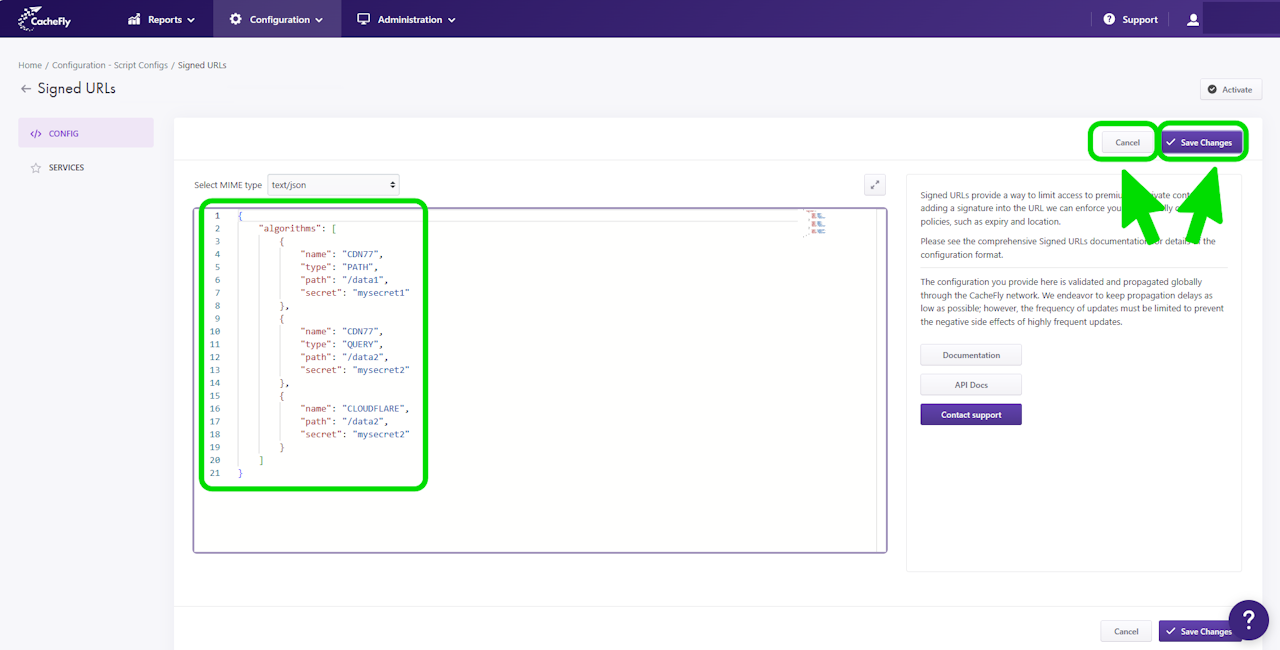The height and width of the screenshot is (650, 1280).
Task: Click the top Cancel button
Action: click(1127, 143)
